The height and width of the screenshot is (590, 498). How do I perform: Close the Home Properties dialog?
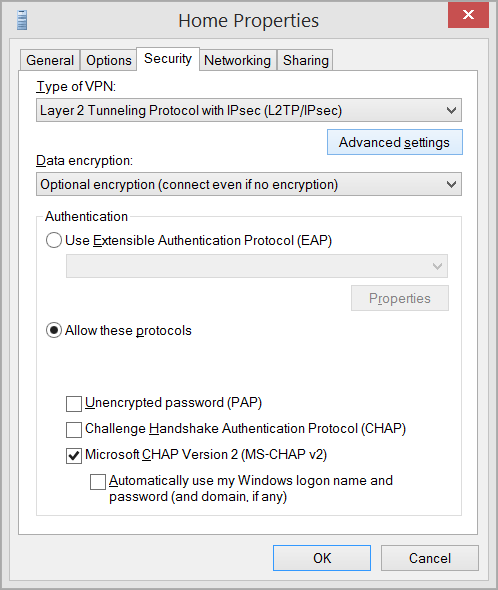coord(468,15)
